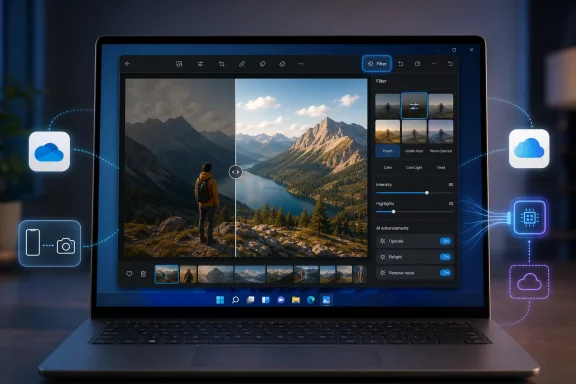
Task: Favorite the photo with the heart icon
Action: (x=129, y=274)
